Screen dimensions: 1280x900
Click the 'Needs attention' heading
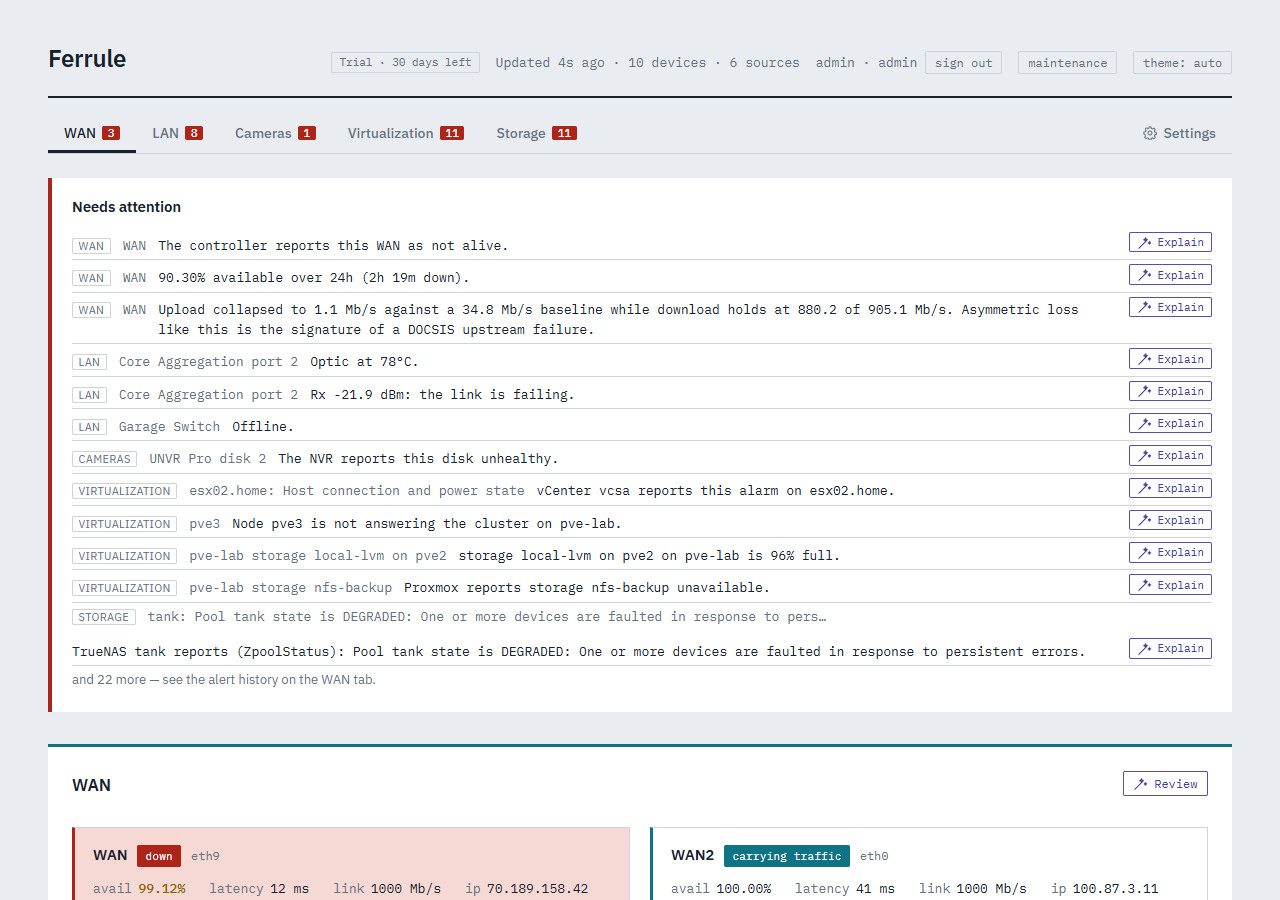(126, 207)
